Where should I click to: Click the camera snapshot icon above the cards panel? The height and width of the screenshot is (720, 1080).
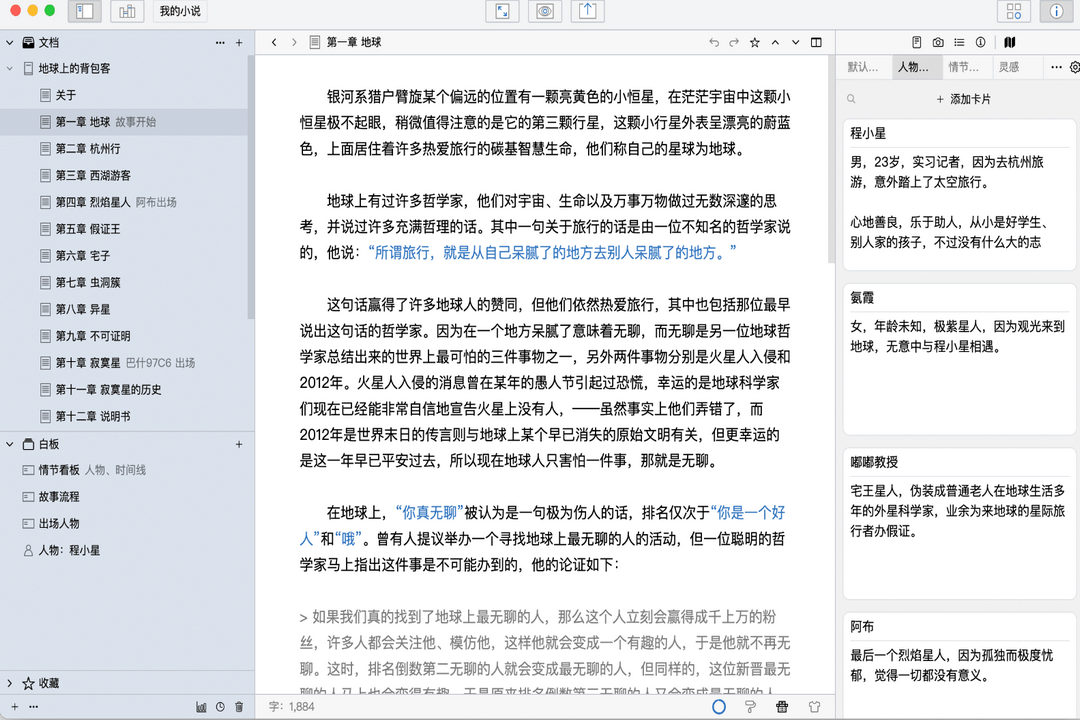pyautogui.click(x=936, y=43)
